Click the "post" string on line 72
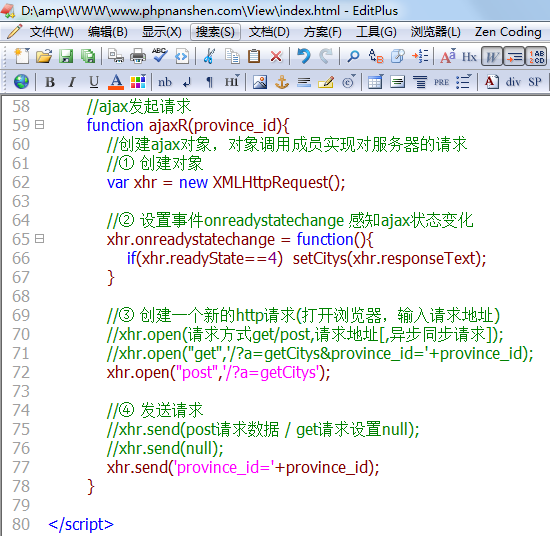The image size is (550, 536). 197,372
